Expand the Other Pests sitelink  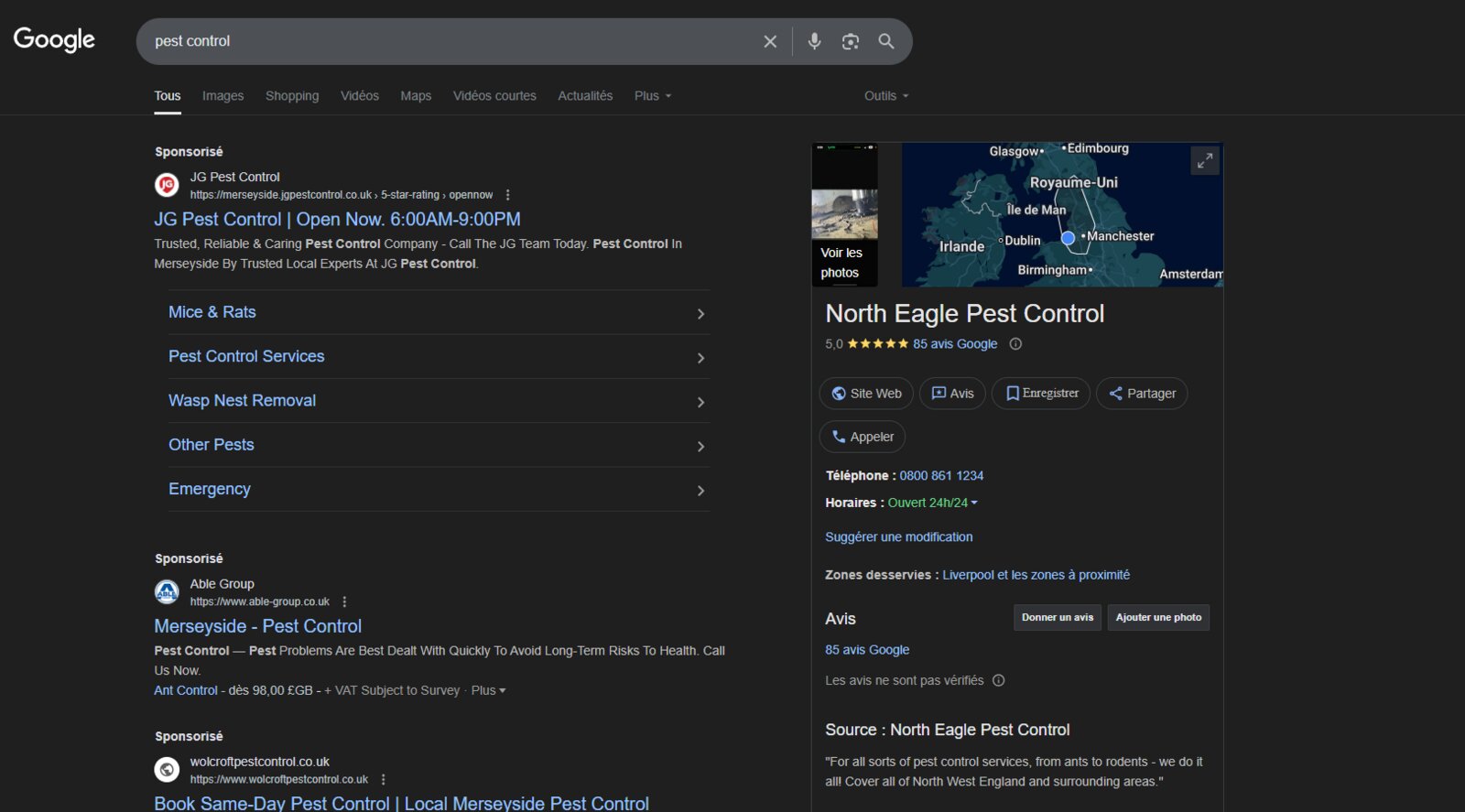438,445
